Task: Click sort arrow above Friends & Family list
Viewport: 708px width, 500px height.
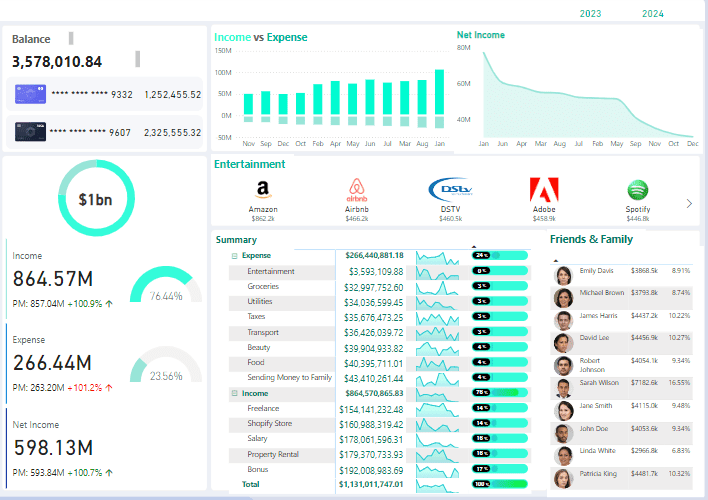Action: pos(556,261)
